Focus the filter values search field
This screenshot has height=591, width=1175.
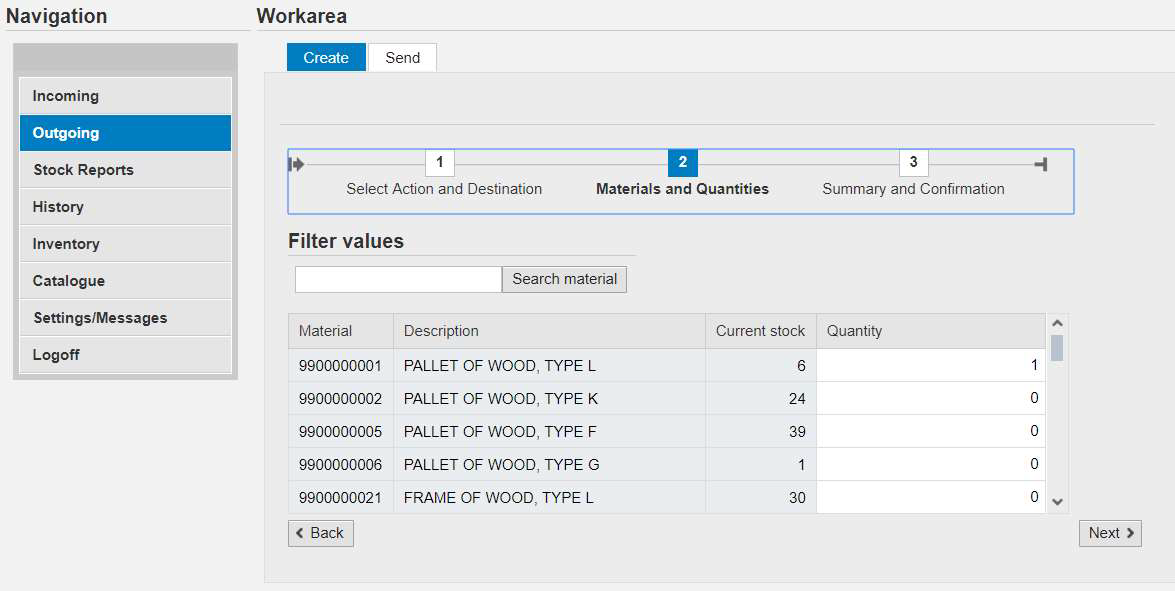coord(399,279)
